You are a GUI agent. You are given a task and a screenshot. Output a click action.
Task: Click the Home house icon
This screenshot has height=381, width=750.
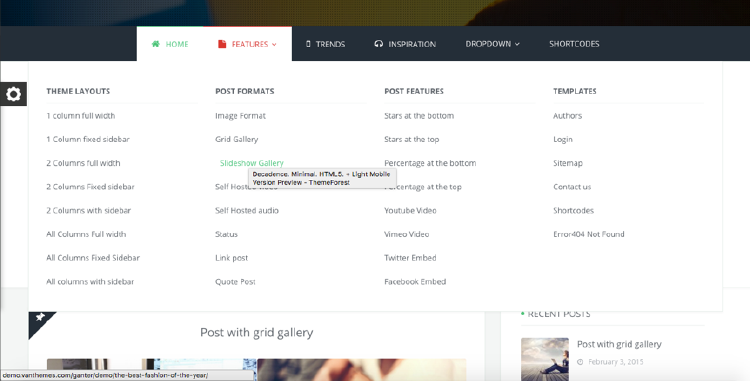coord(155,44)
